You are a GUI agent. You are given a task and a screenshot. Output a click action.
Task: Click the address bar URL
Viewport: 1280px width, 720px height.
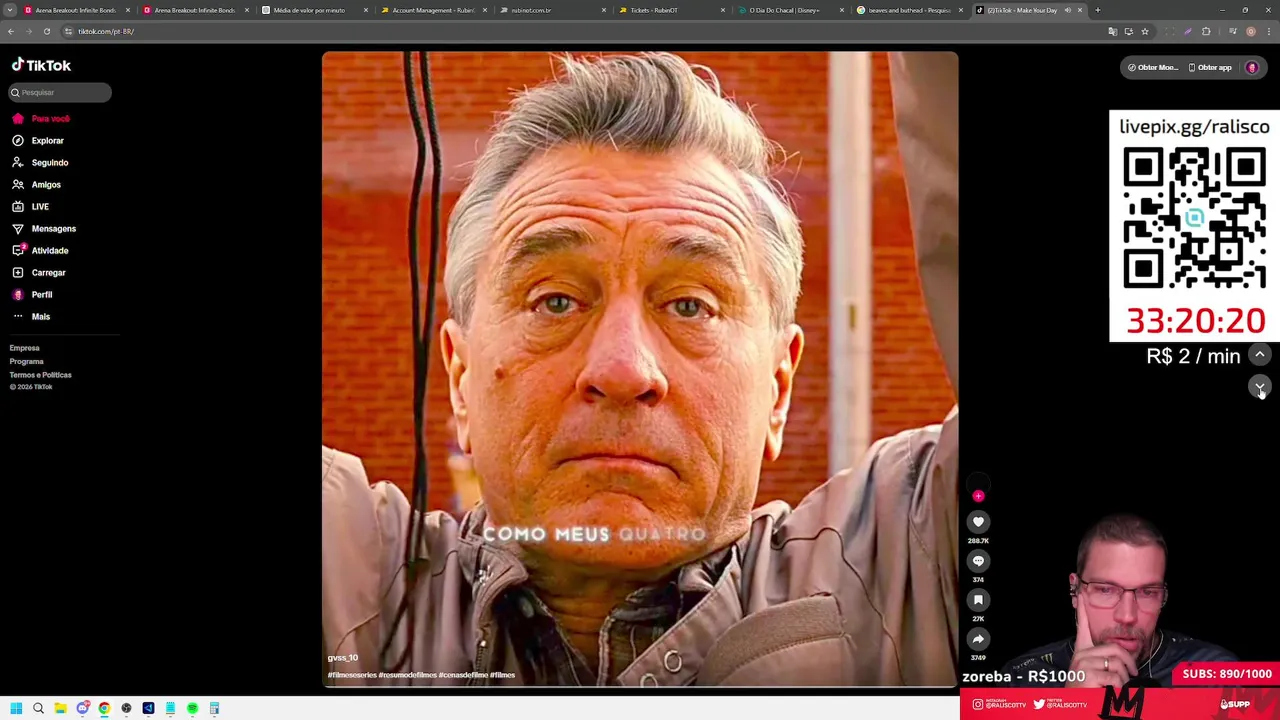(106, 31)
